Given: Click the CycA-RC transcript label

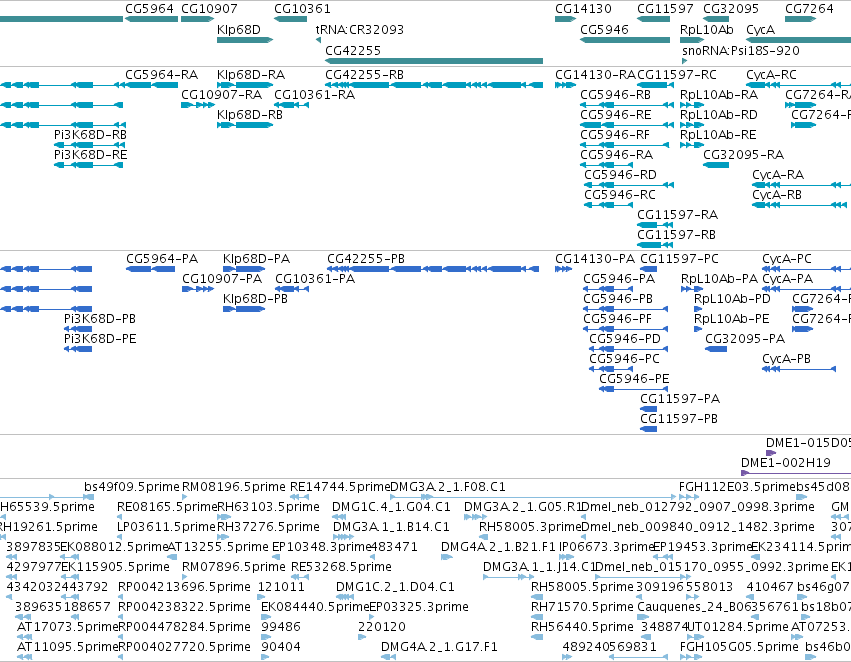Looking at the screenshot, I should (771, 74).
